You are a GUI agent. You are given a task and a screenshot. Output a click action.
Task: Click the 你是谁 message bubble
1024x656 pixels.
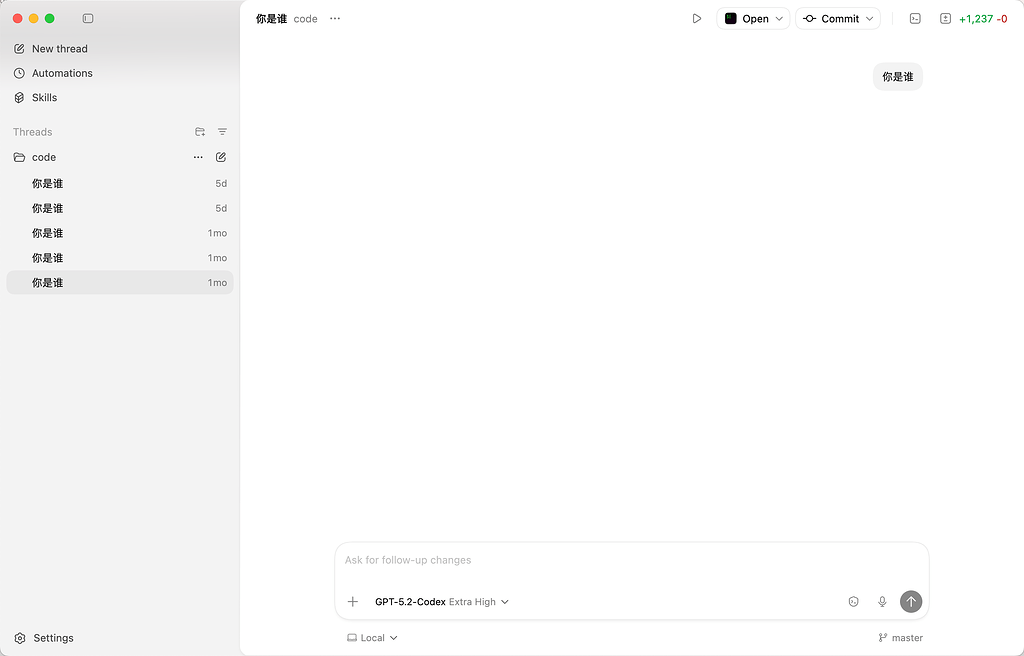897,76
